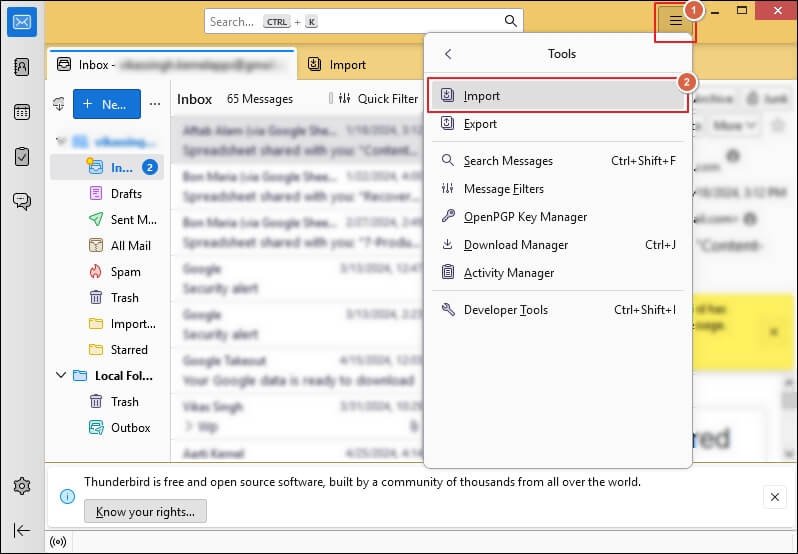This screenshot has height=554, width=798.
Task: Go back from Tools menu
Action: [x=448, y=54]
